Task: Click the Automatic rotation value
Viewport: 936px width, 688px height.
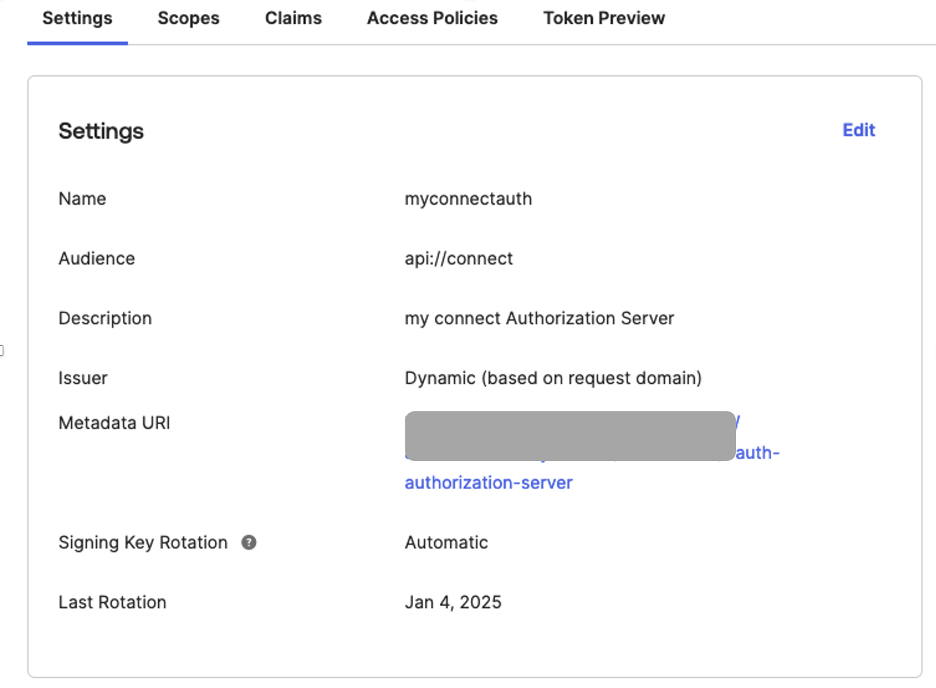Action: [446, 542]
